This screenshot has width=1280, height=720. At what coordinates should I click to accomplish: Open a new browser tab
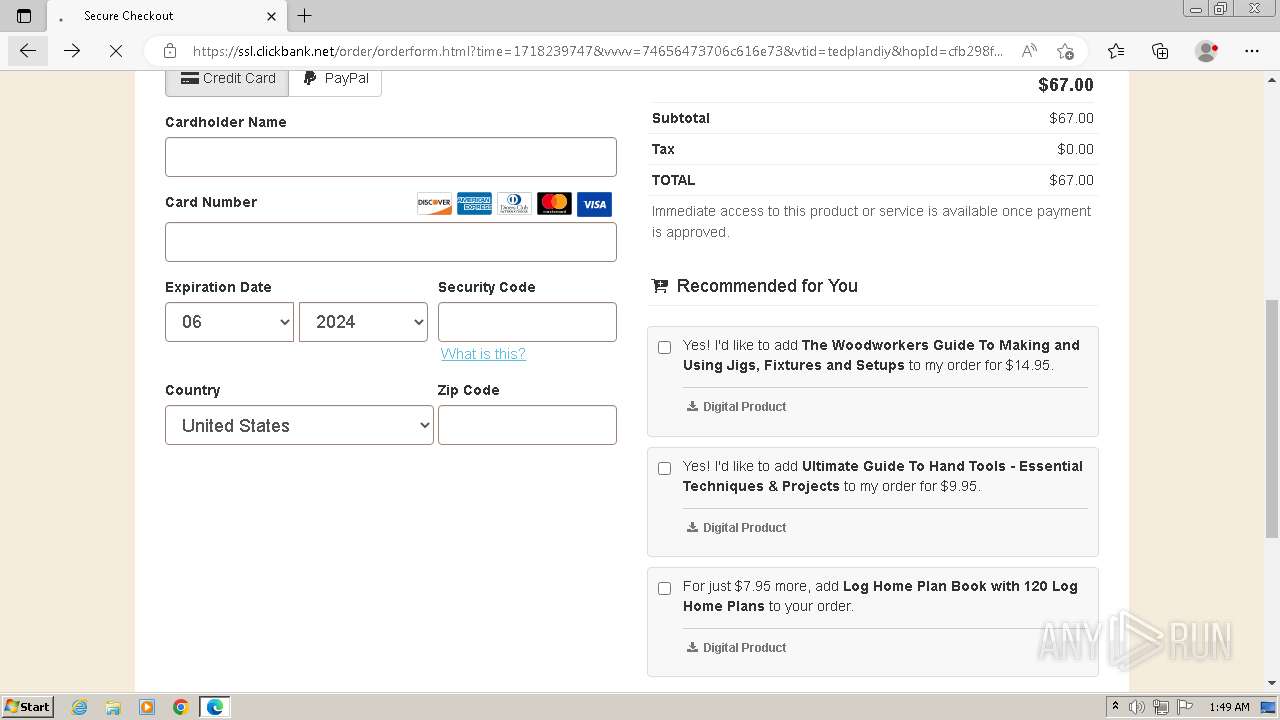coord(305,16)
